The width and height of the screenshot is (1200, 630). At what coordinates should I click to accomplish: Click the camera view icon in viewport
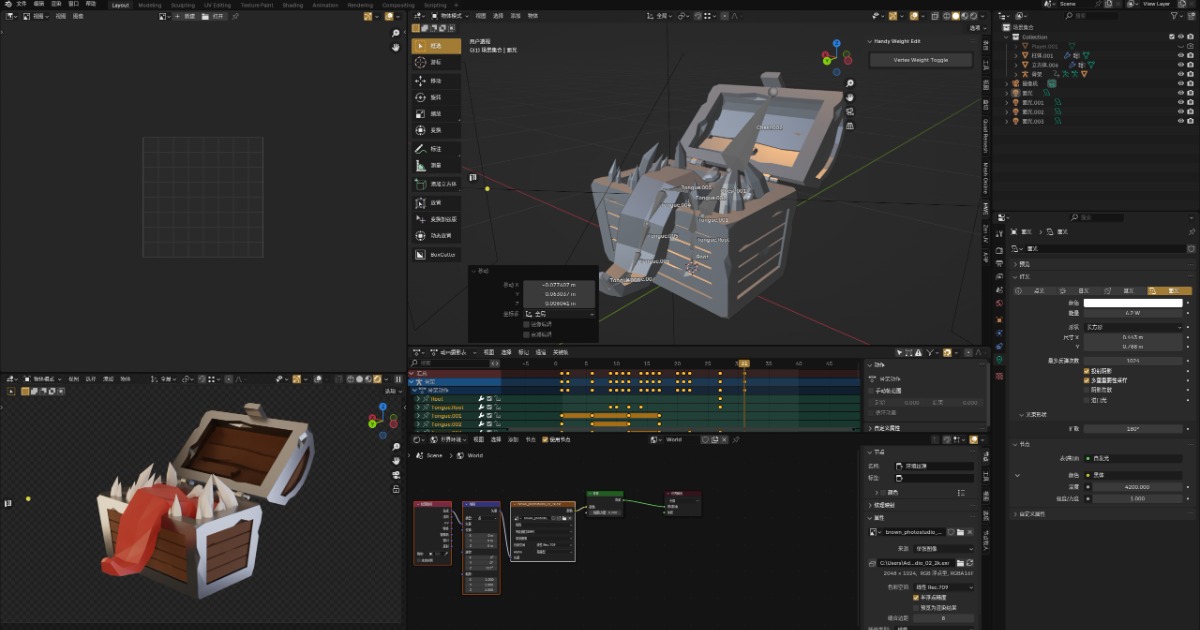(849, 112)
